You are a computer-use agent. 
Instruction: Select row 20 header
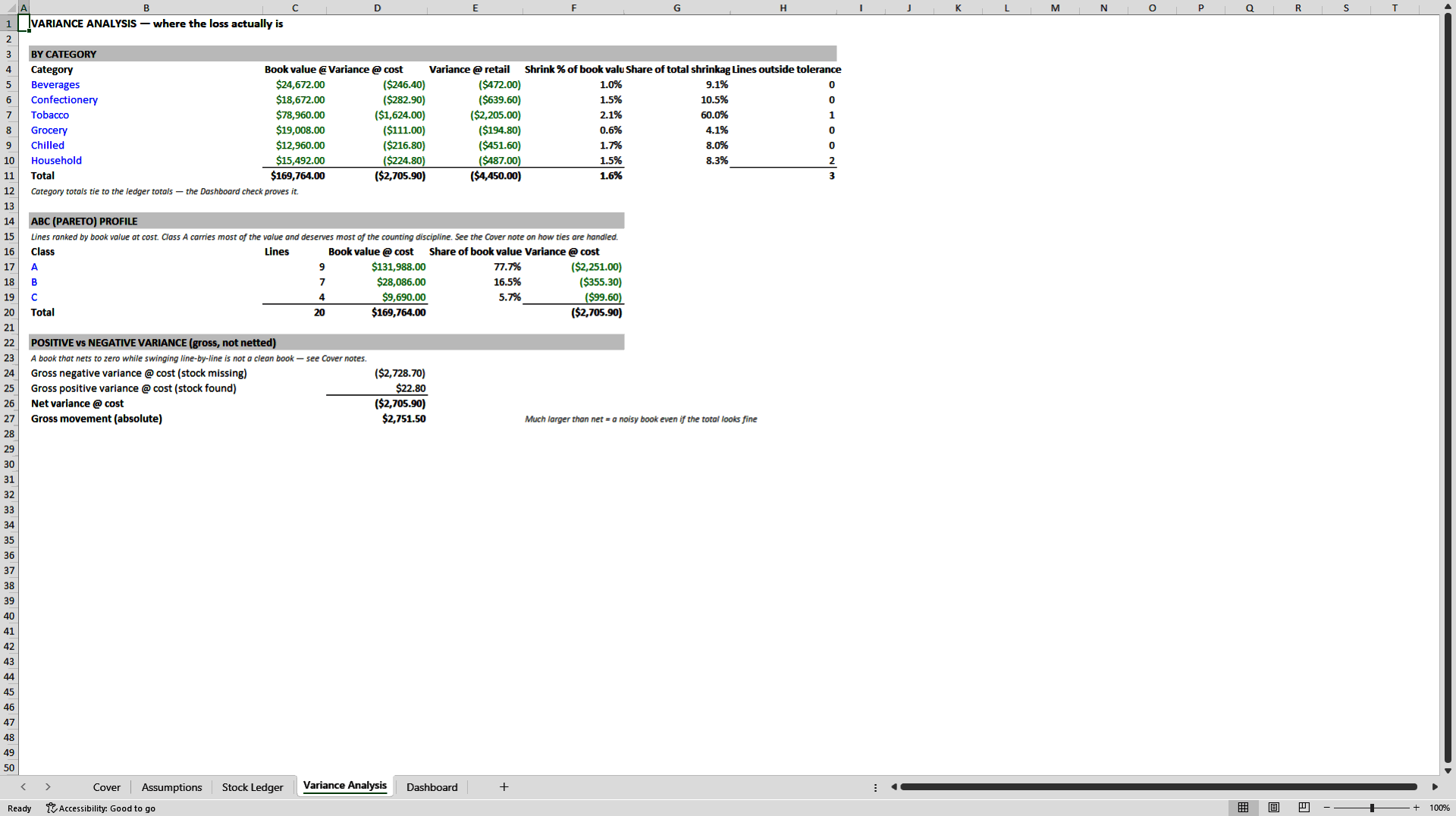(9, 312)
